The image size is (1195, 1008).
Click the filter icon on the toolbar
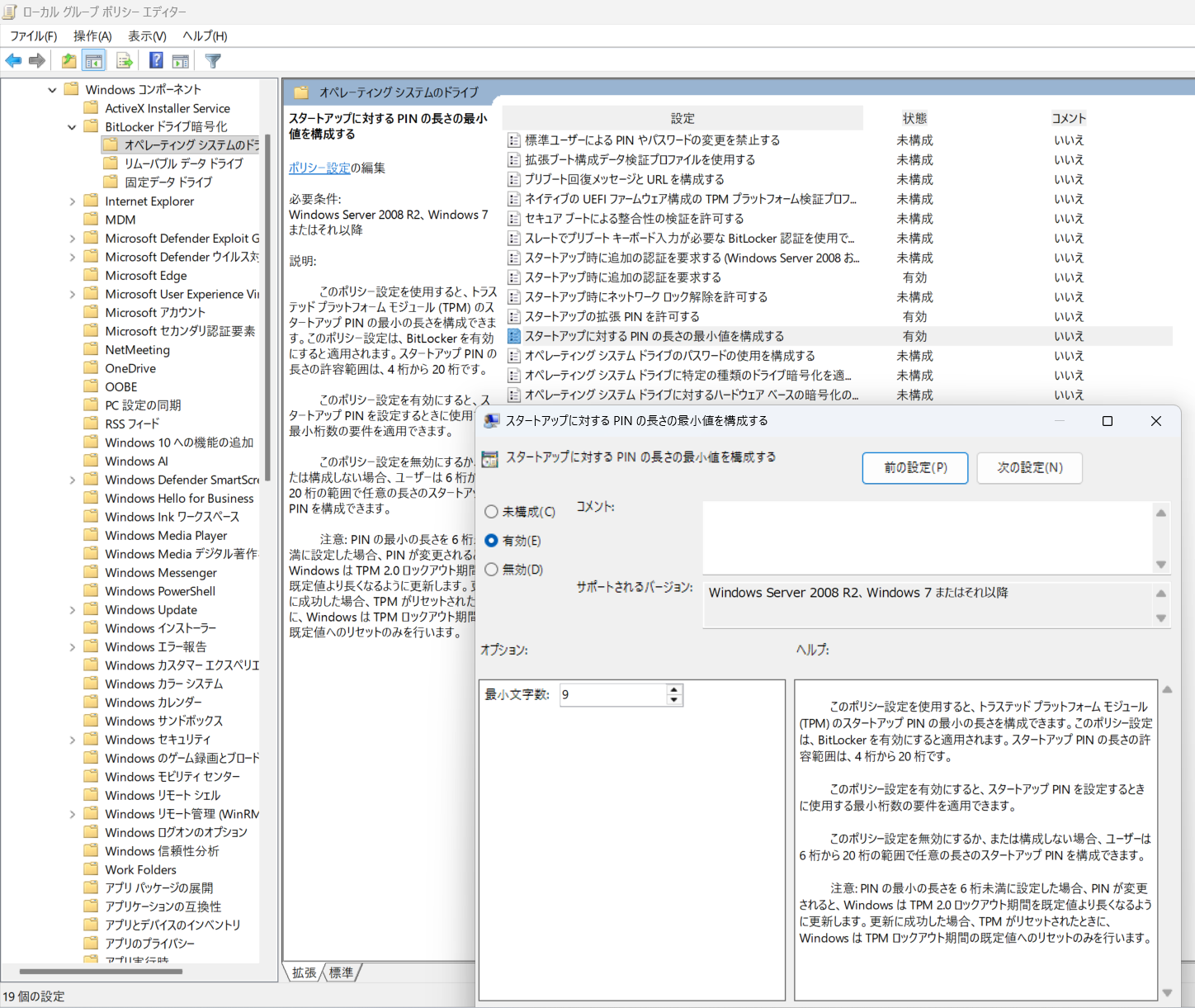pos(213,60)
